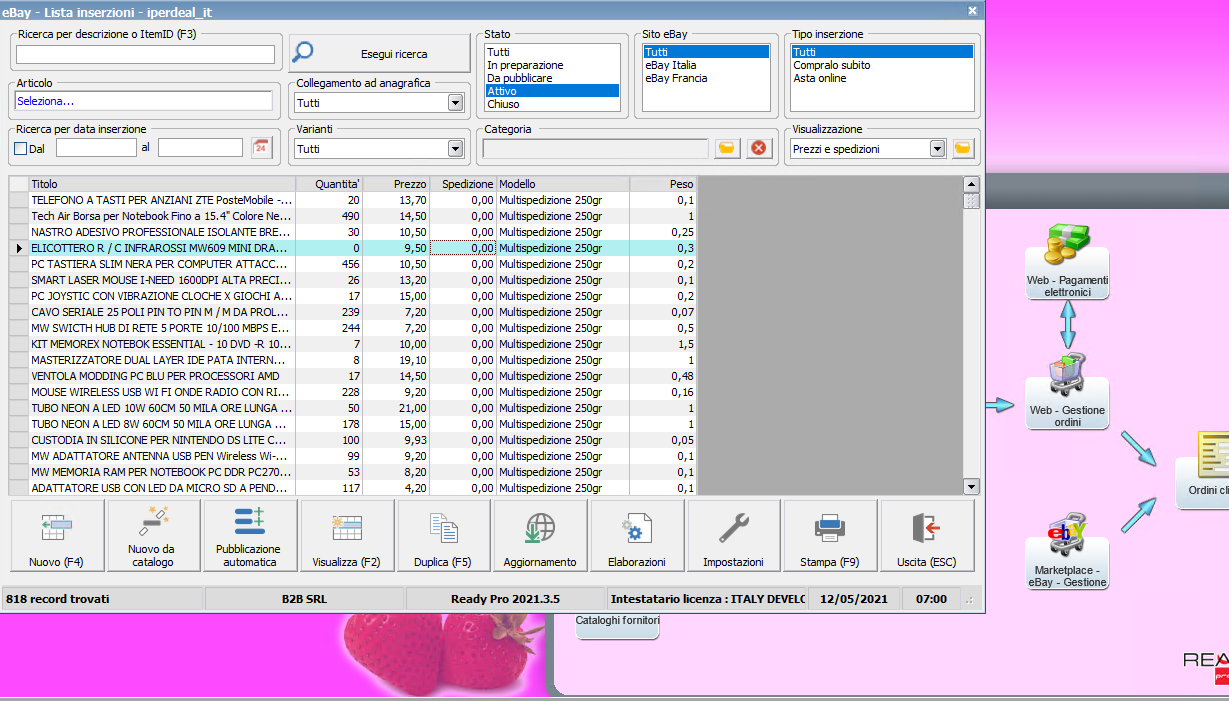Select In preparazione in the Stato list
Screen dimensions: 1229x701
552,65
